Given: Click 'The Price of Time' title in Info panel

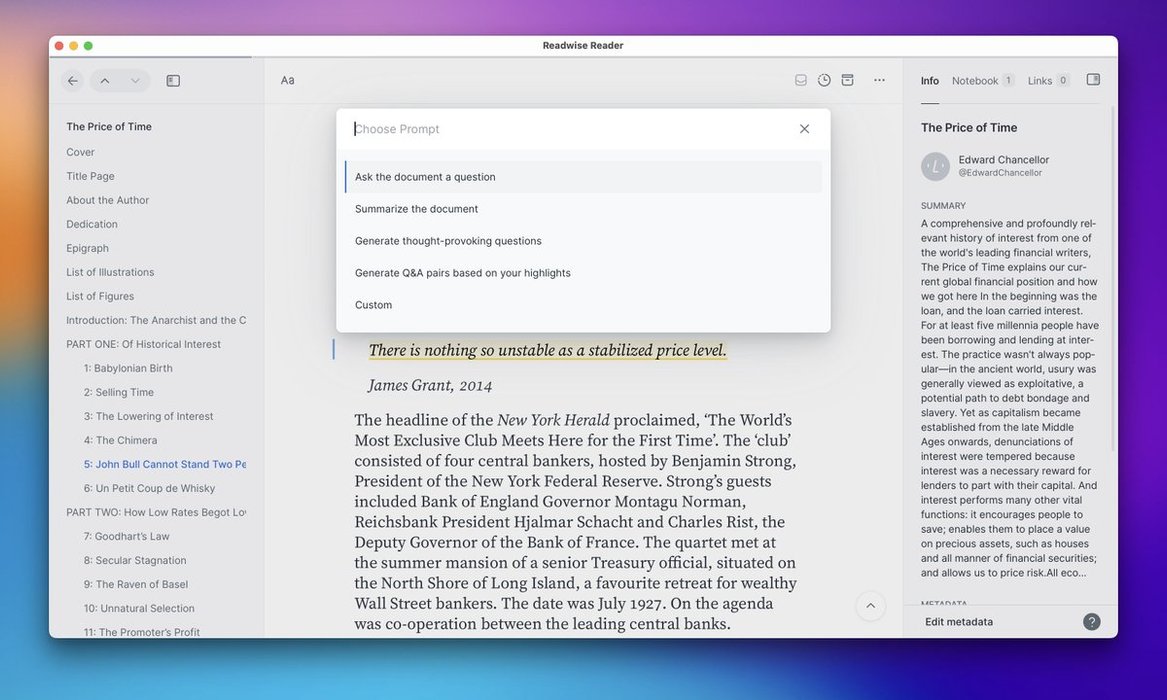Looking at the screenshot, I should [x=968, y=127].
